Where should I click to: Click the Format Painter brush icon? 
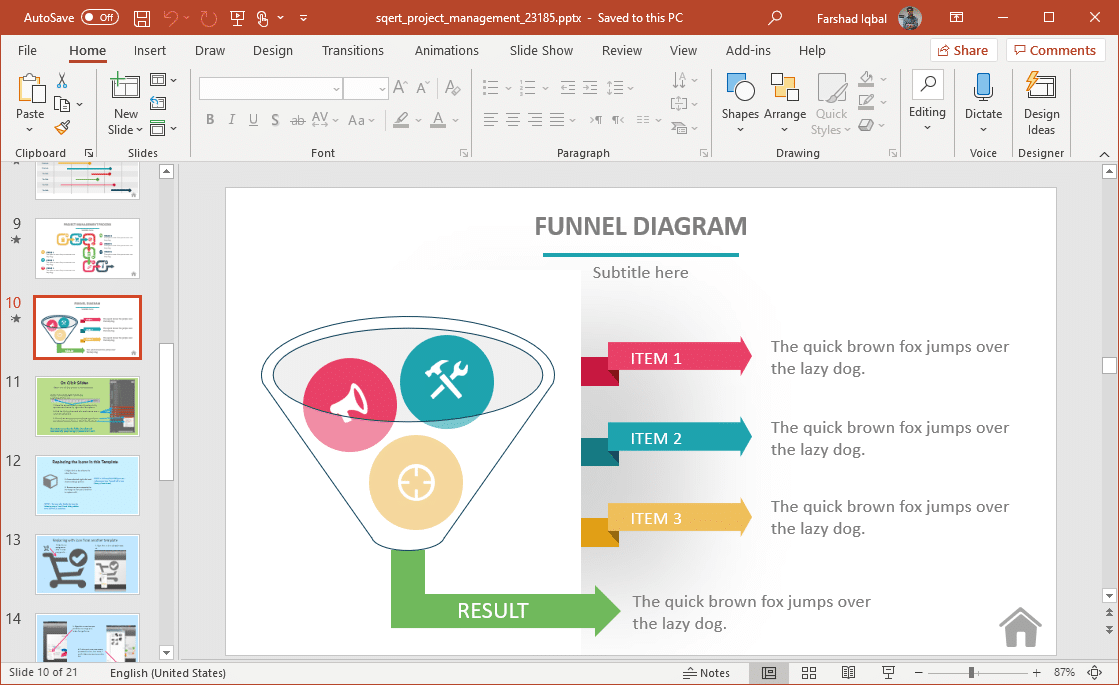click(x=62, y=127)
